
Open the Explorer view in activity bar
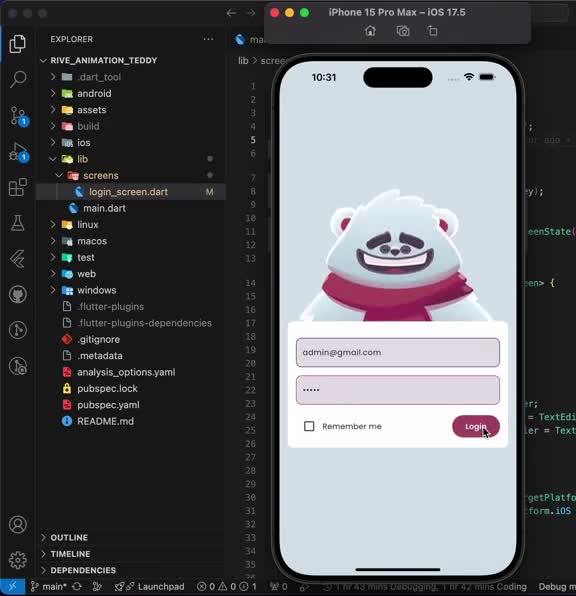click(17, 44)
